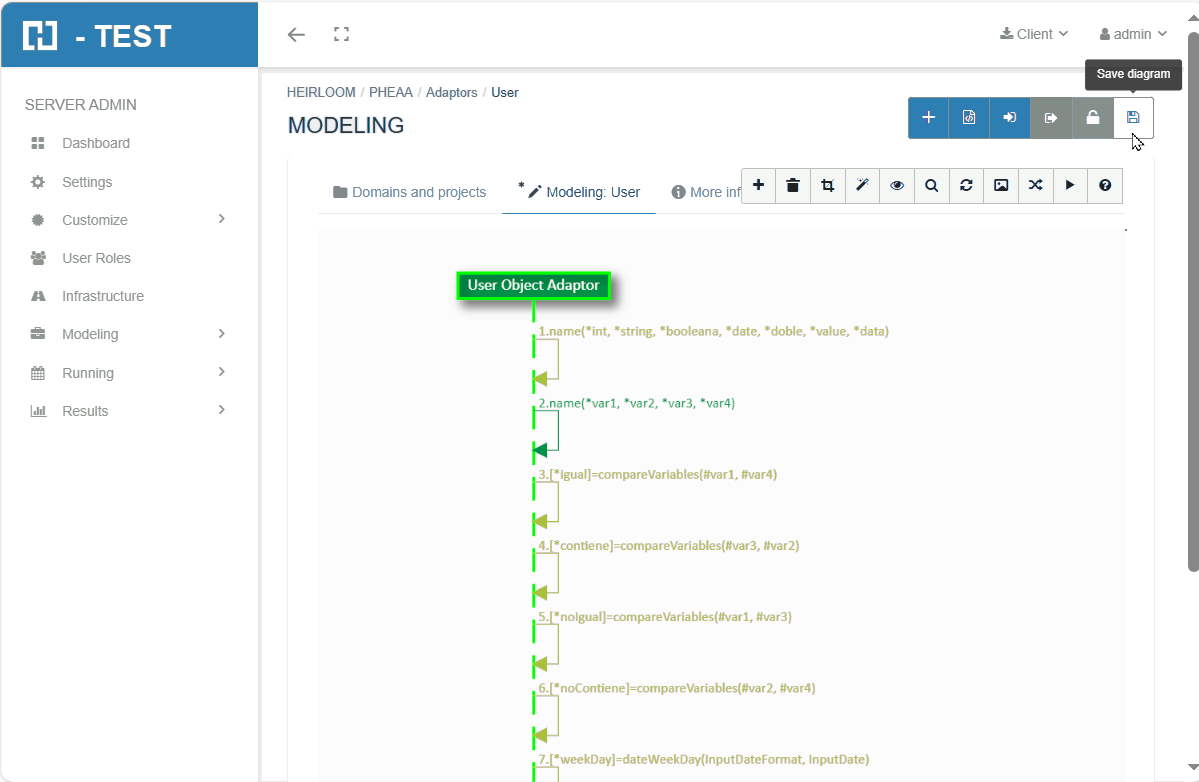The height and width of the screenshot is (782, 1199).
Task: Switch to Domains and projects tab
Action: (x=409, y=192)
